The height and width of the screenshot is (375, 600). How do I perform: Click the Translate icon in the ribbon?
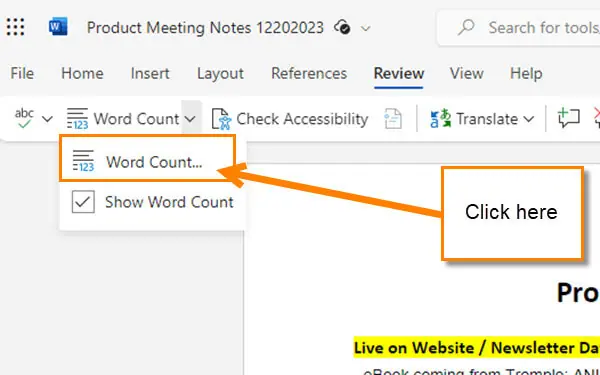pyautogui.click(x=440, y=119)
